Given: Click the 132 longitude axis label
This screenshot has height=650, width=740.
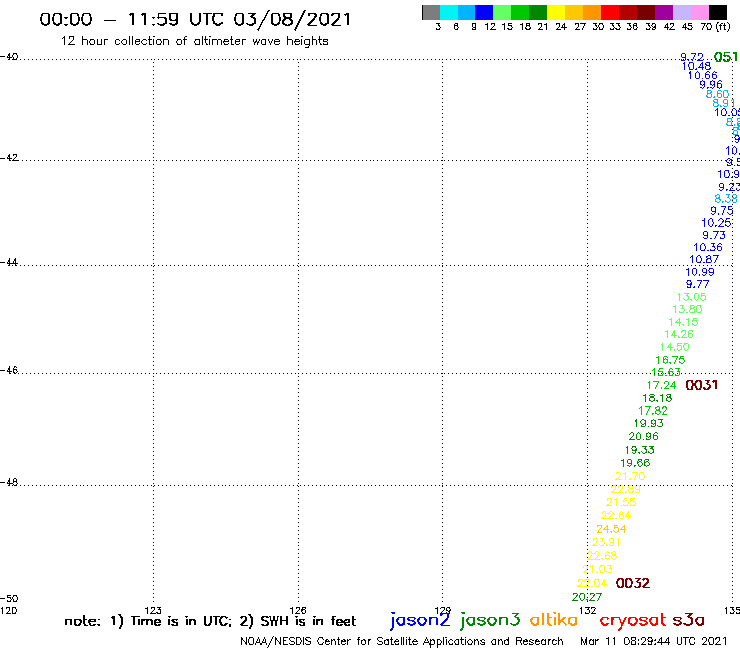Looking at the screenshot, I should tap(588, 610).
